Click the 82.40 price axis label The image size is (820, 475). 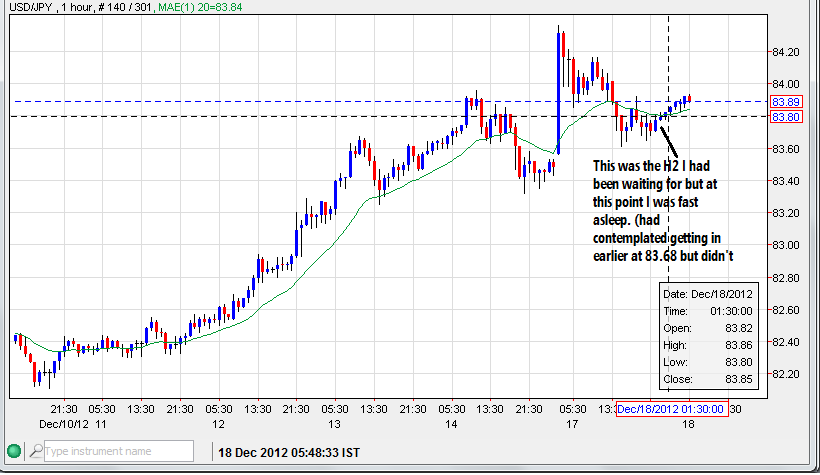coord(786,342)
